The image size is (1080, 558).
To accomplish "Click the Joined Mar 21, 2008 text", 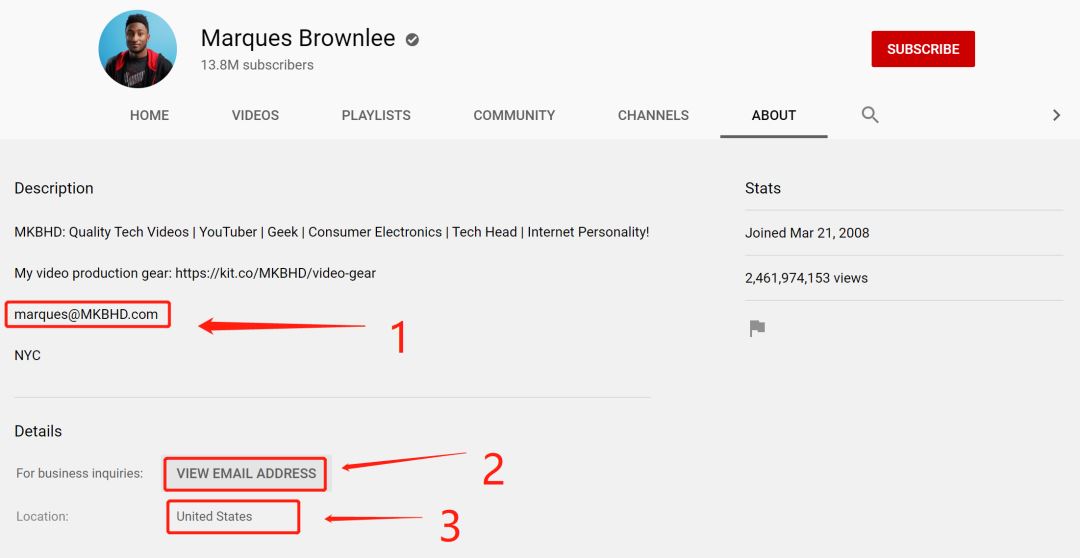I will 807,233.
